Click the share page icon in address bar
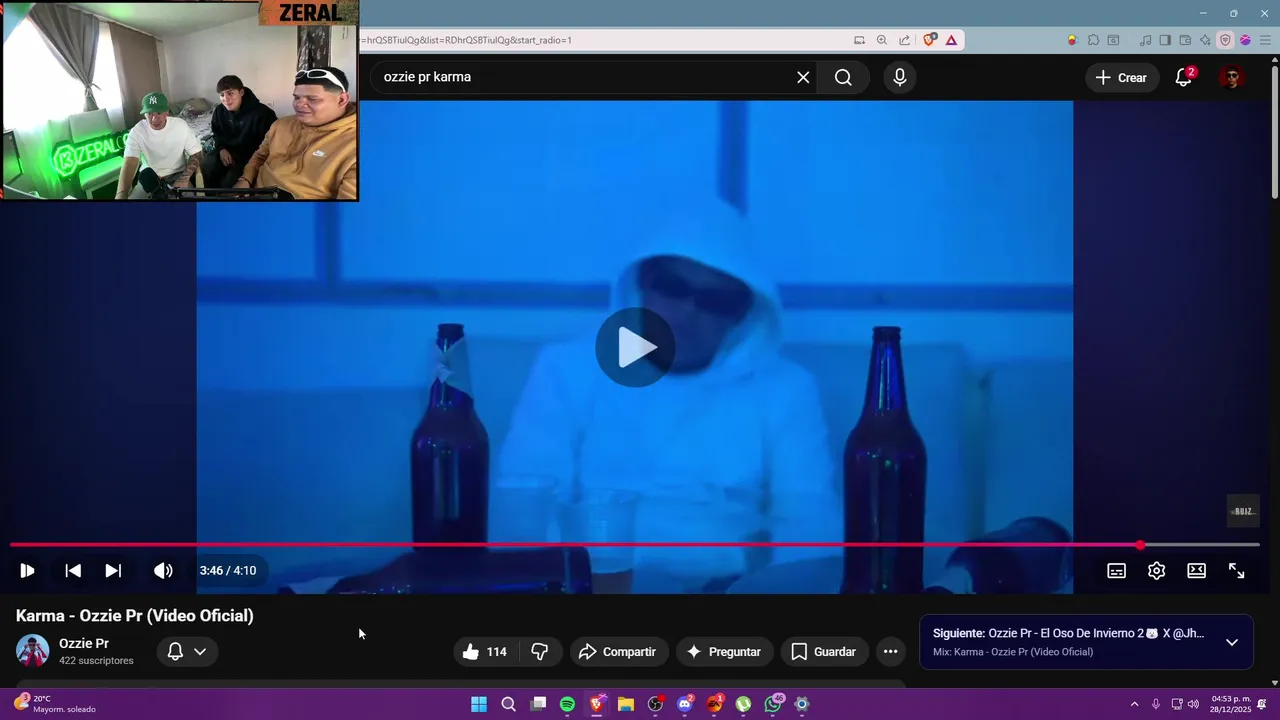 (905, 40)
